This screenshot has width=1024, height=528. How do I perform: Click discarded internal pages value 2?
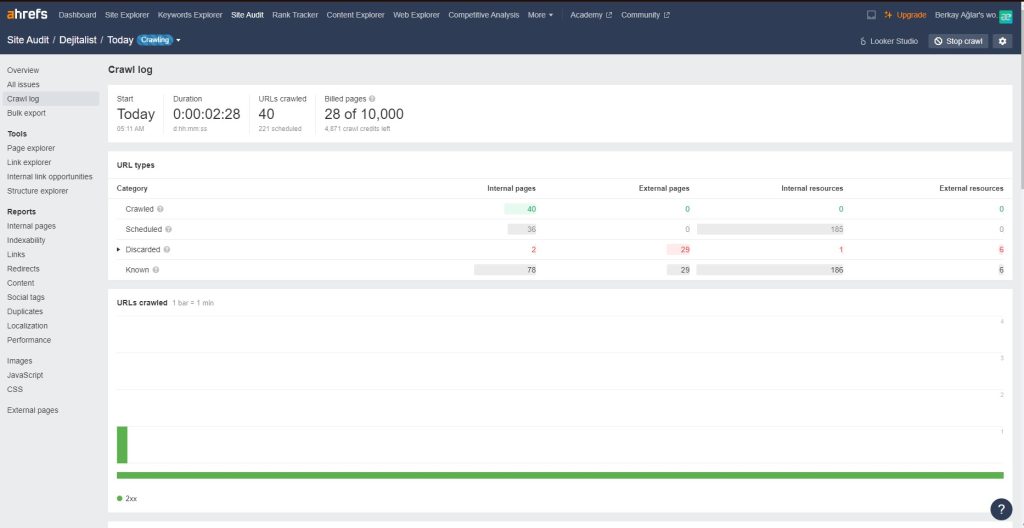click(534, 250)
